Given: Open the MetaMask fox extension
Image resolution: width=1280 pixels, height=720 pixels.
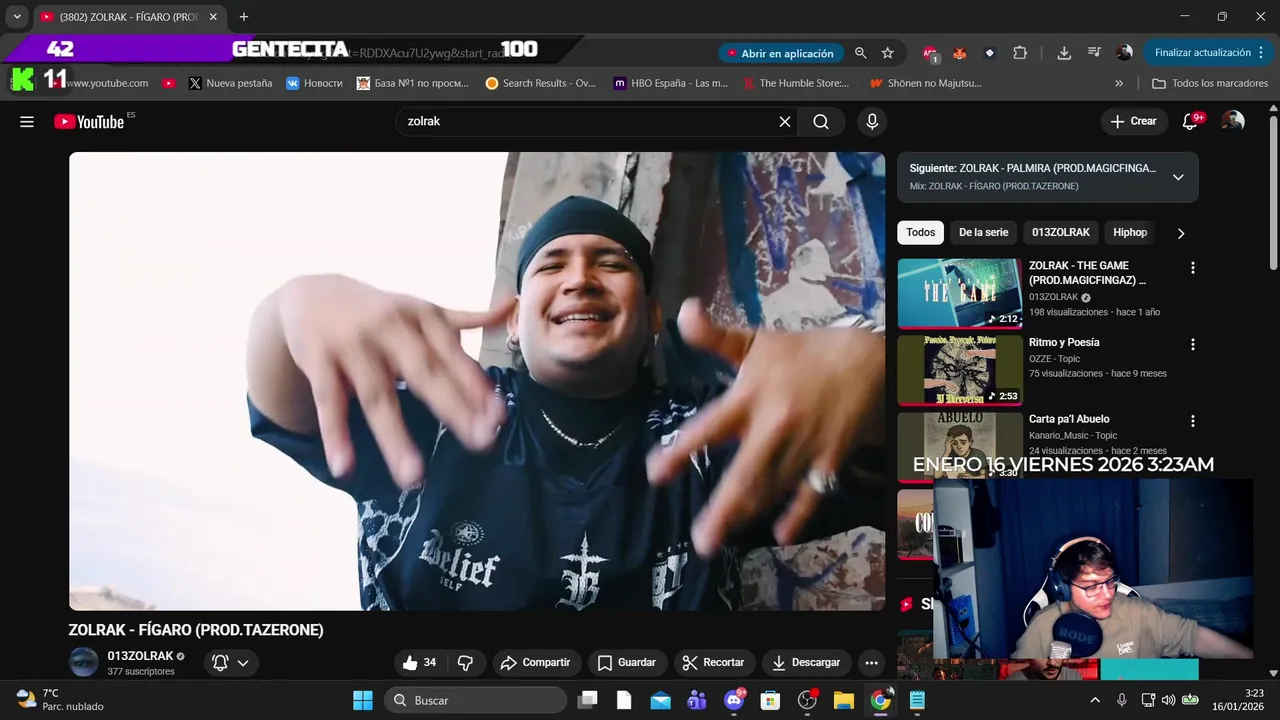Looking at the screenshot, I should (x=959, y=53).
